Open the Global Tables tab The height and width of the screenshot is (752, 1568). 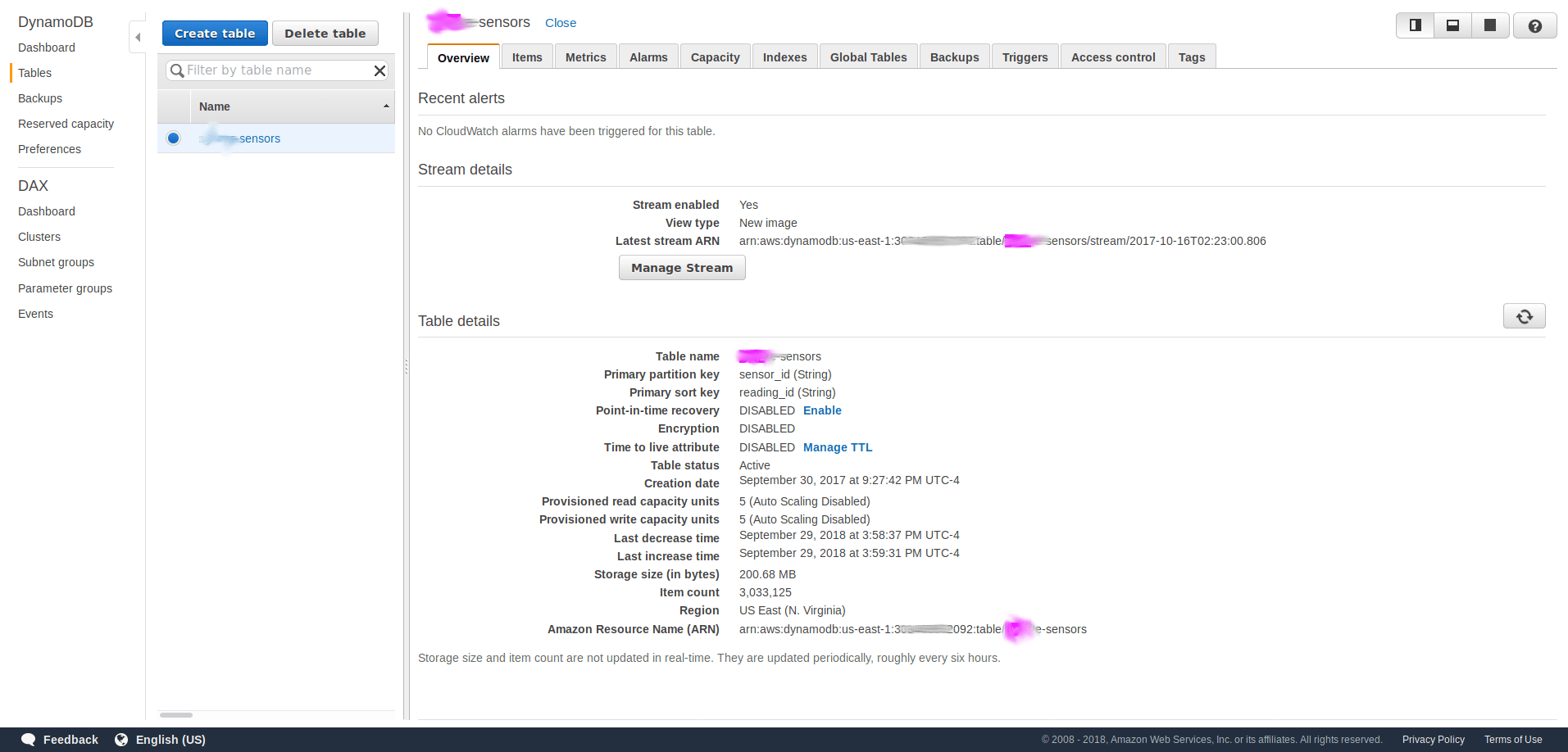point(868,57)
